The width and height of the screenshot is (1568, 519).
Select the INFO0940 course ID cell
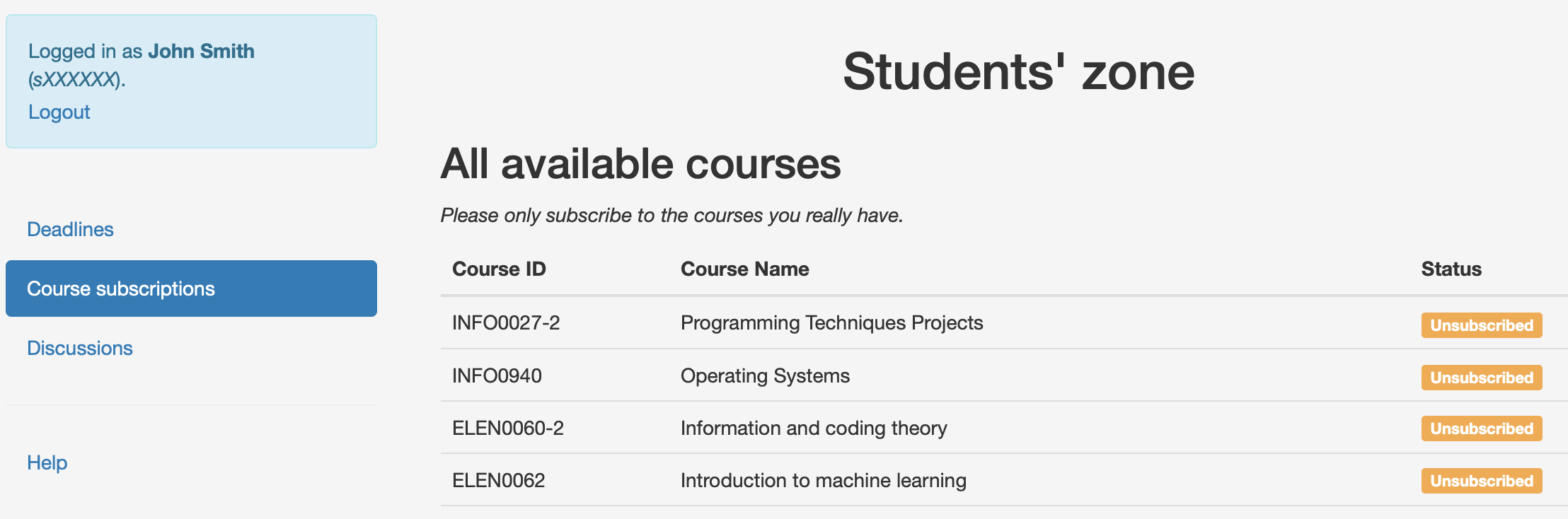pos(497,375)
